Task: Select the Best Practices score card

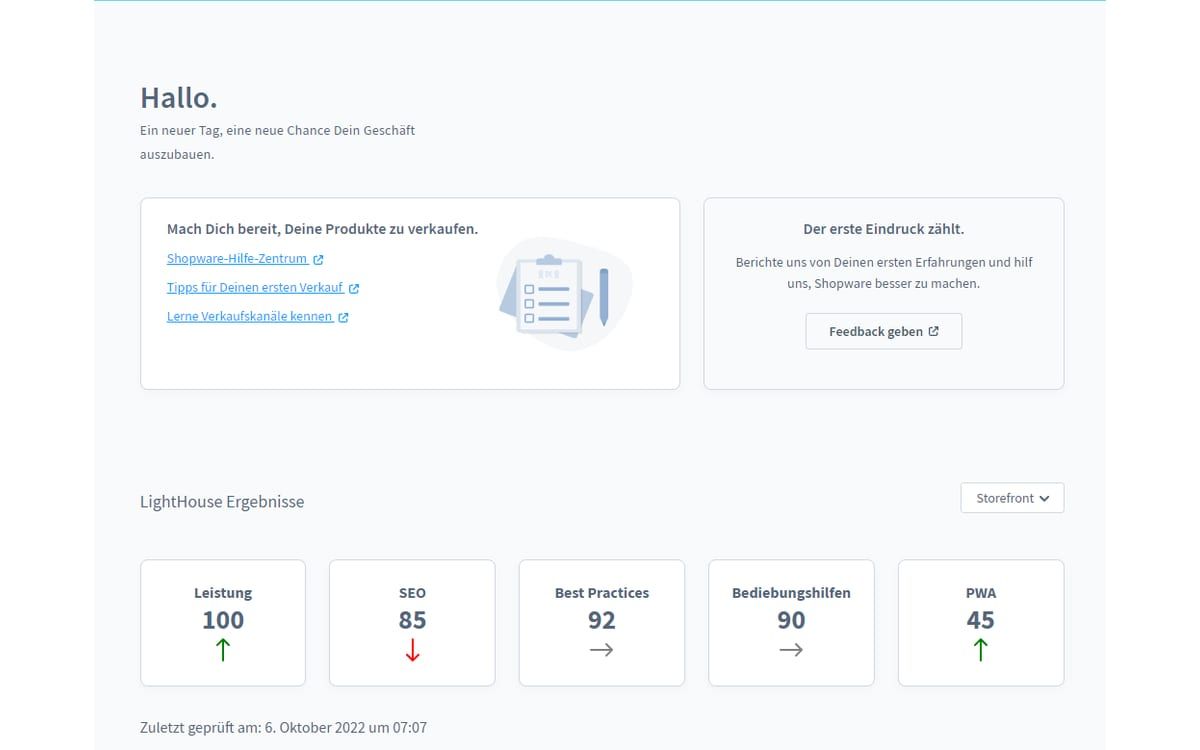Action: pos(602,623)
